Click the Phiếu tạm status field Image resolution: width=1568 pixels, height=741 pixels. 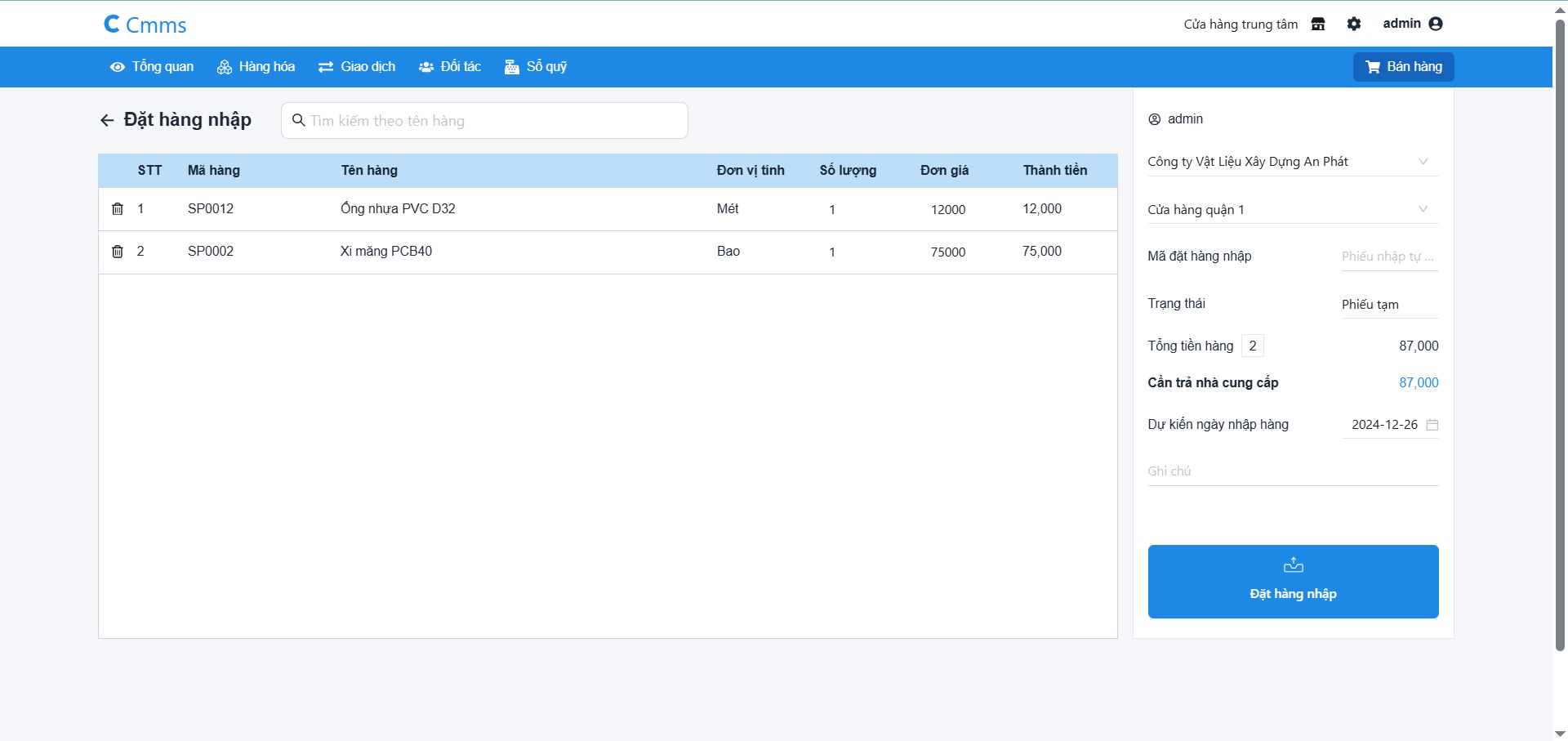click(x=1390, y=305)
